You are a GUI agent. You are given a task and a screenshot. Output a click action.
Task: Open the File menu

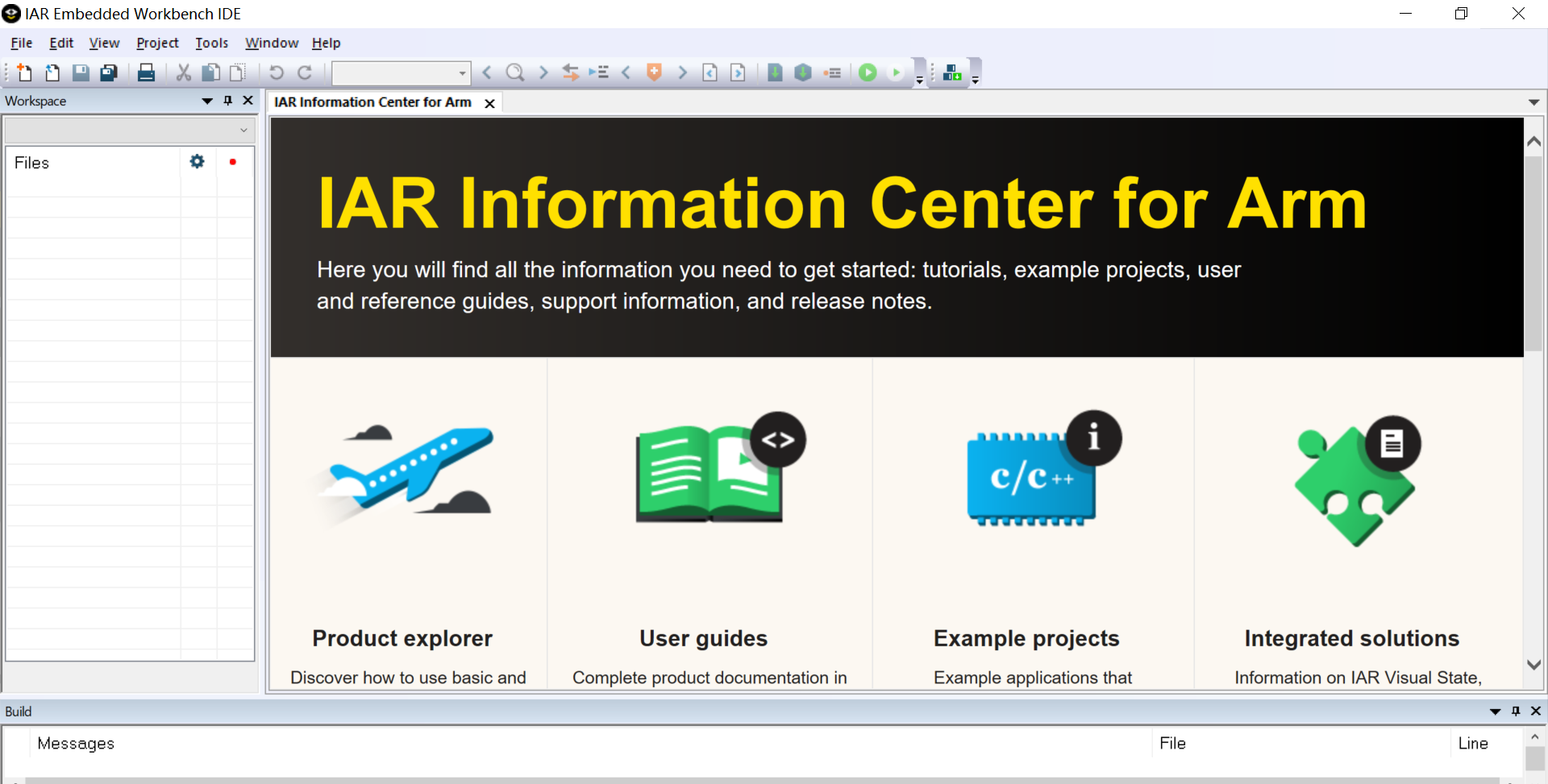(22, 43)
